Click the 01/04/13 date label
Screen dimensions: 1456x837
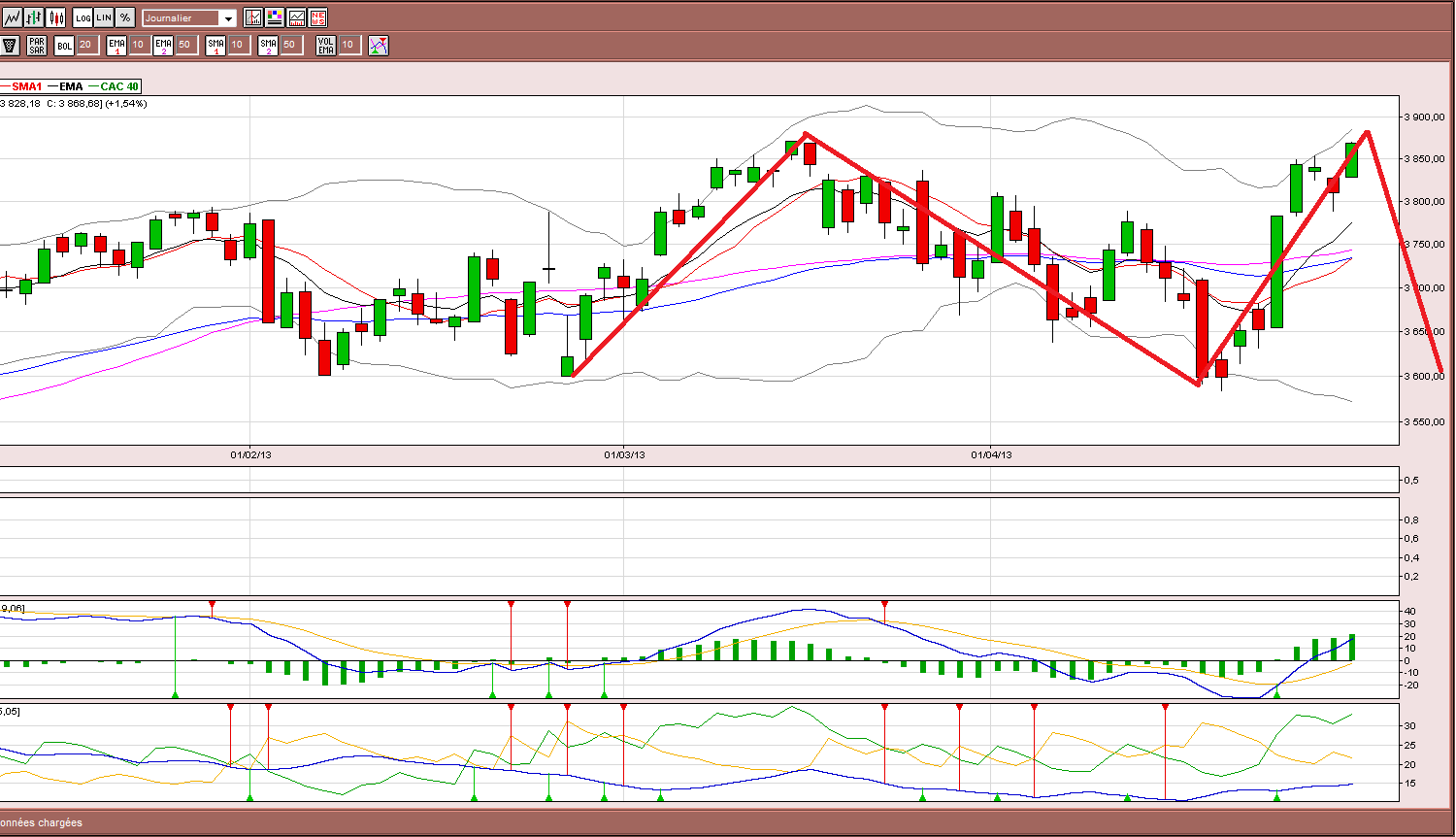coord(991,454)
